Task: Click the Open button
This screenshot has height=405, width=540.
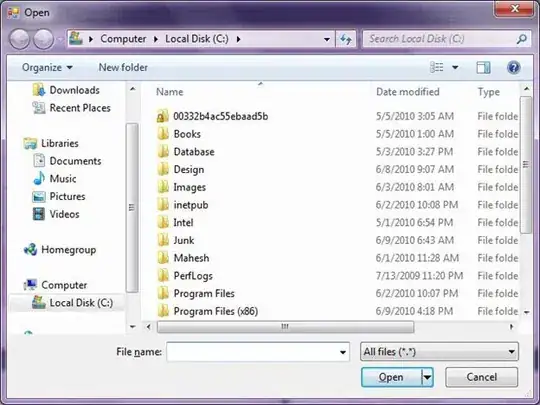Action: coord(391,377)
